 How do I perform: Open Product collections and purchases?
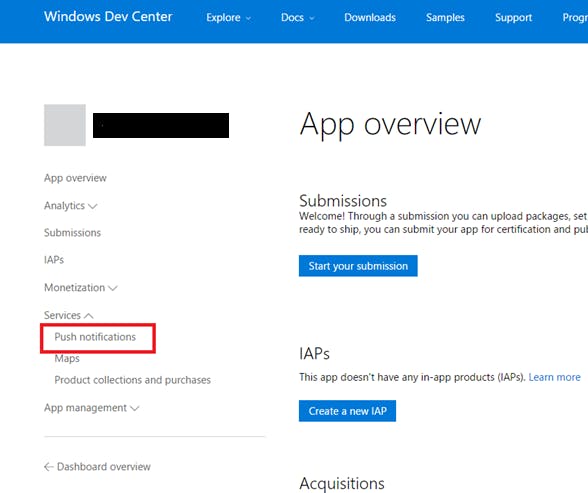point(132,380)
